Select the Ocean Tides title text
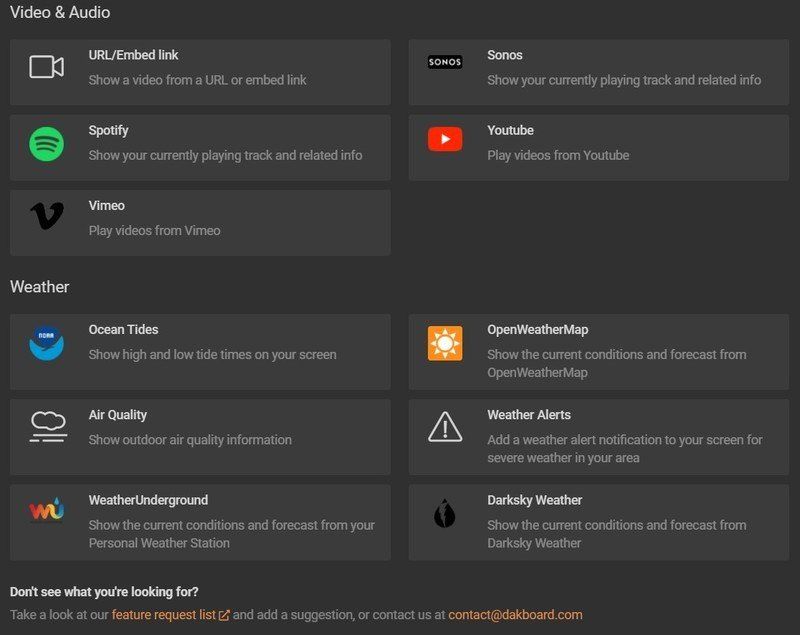 click(123, 329)
